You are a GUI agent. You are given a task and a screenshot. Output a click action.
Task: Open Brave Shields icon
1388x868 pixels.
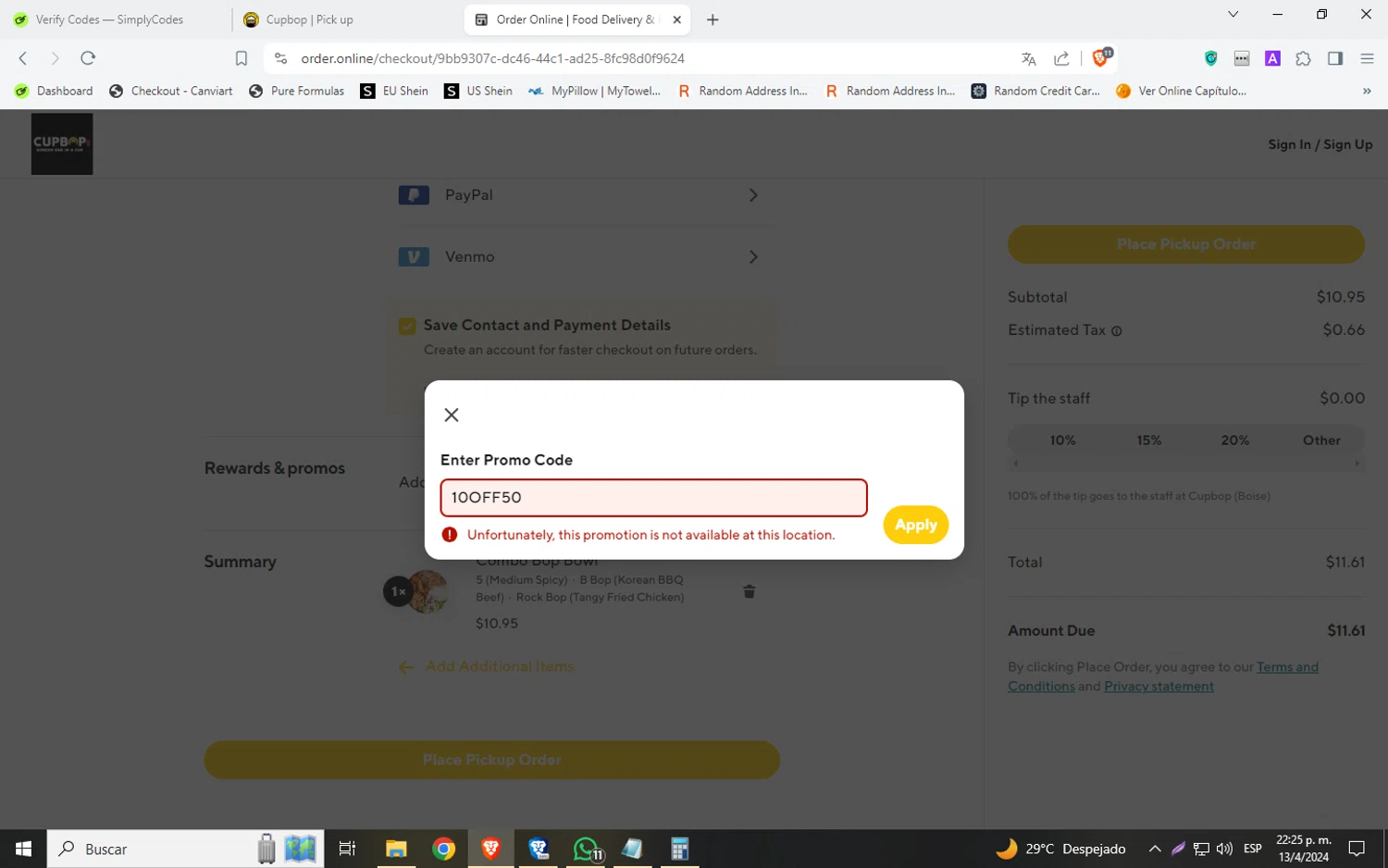point(1101,57)
